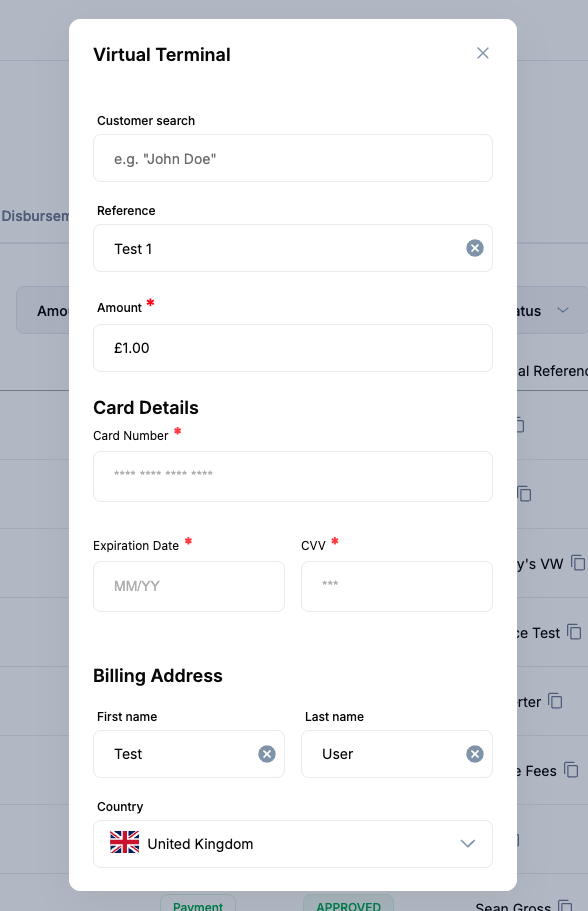
Task: Click the APPROVED status badge
Action: tap(349, 904)
